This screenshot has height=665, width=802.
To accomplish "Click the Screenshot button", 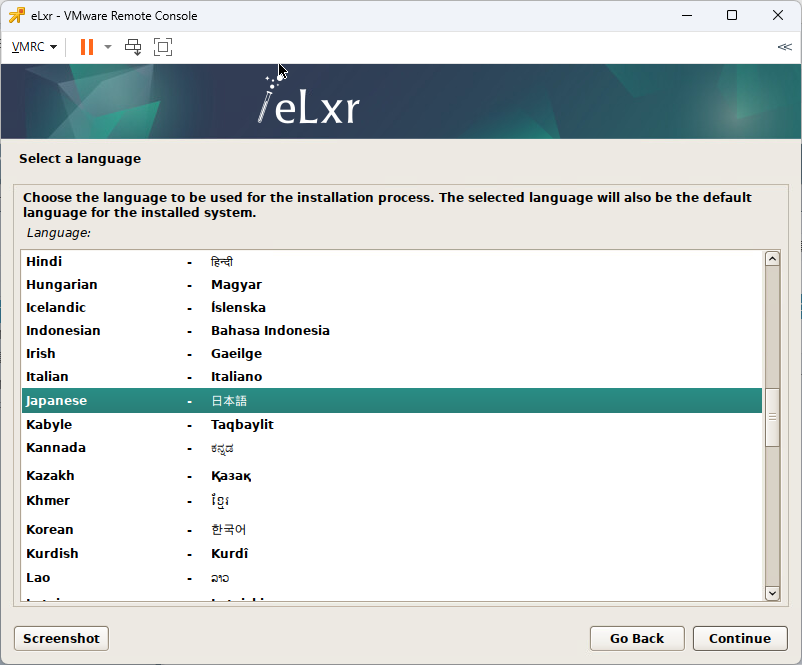I will (x=61, y=638).
